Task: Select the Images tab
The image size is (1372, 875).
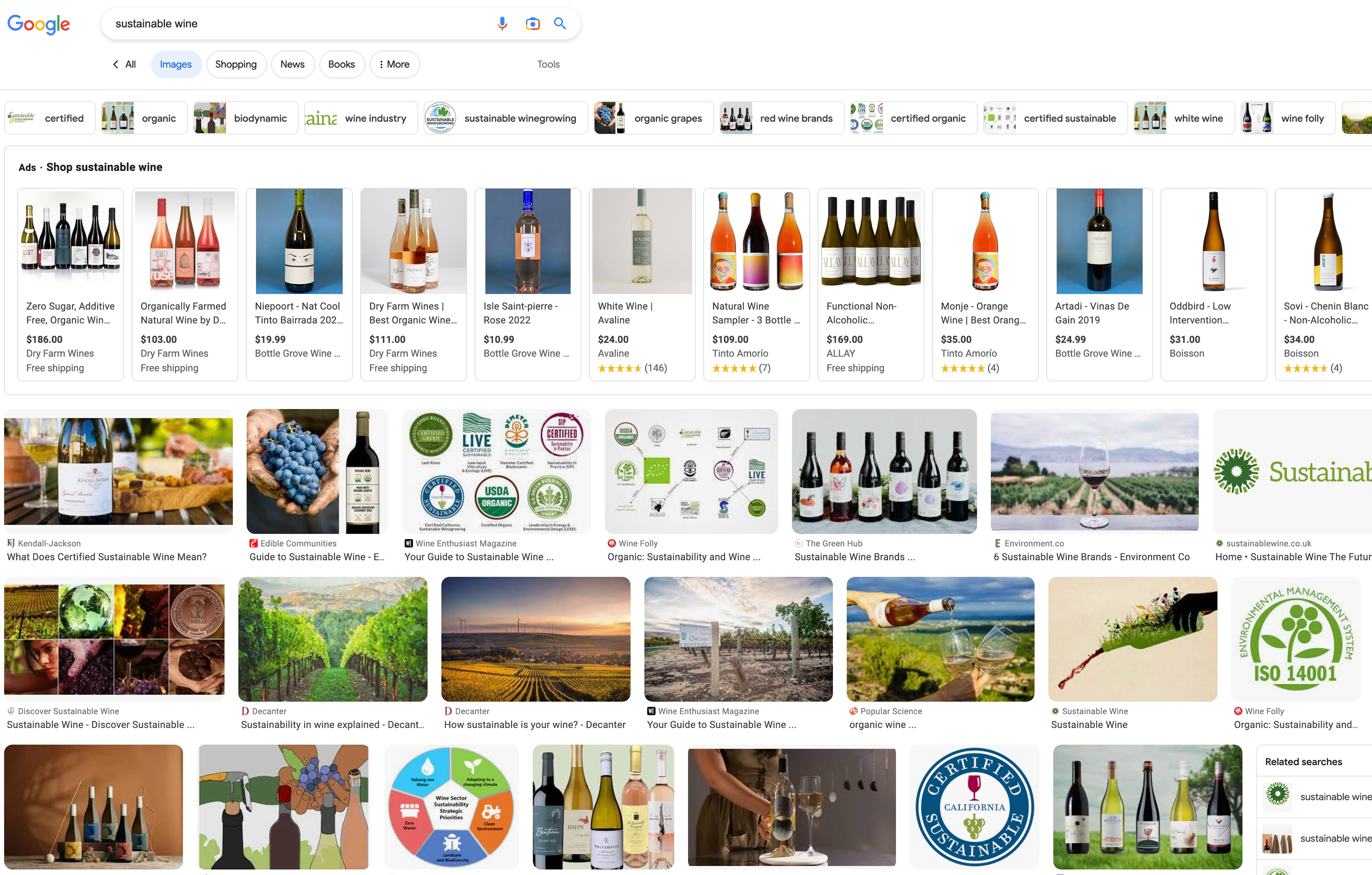Action: [x=175, y=64]
